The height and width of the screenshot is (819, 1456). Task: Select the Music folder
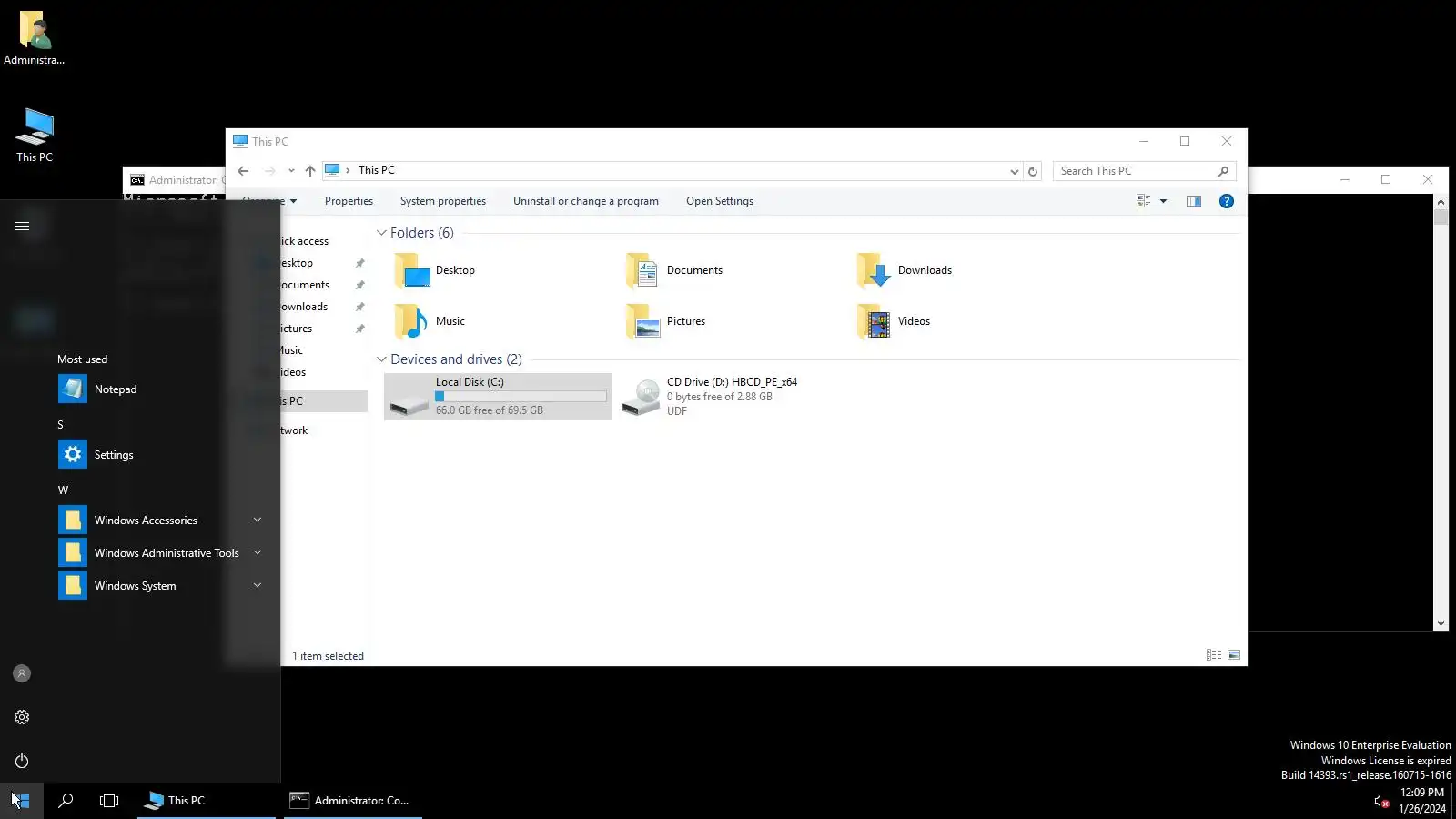click(430, 321)
